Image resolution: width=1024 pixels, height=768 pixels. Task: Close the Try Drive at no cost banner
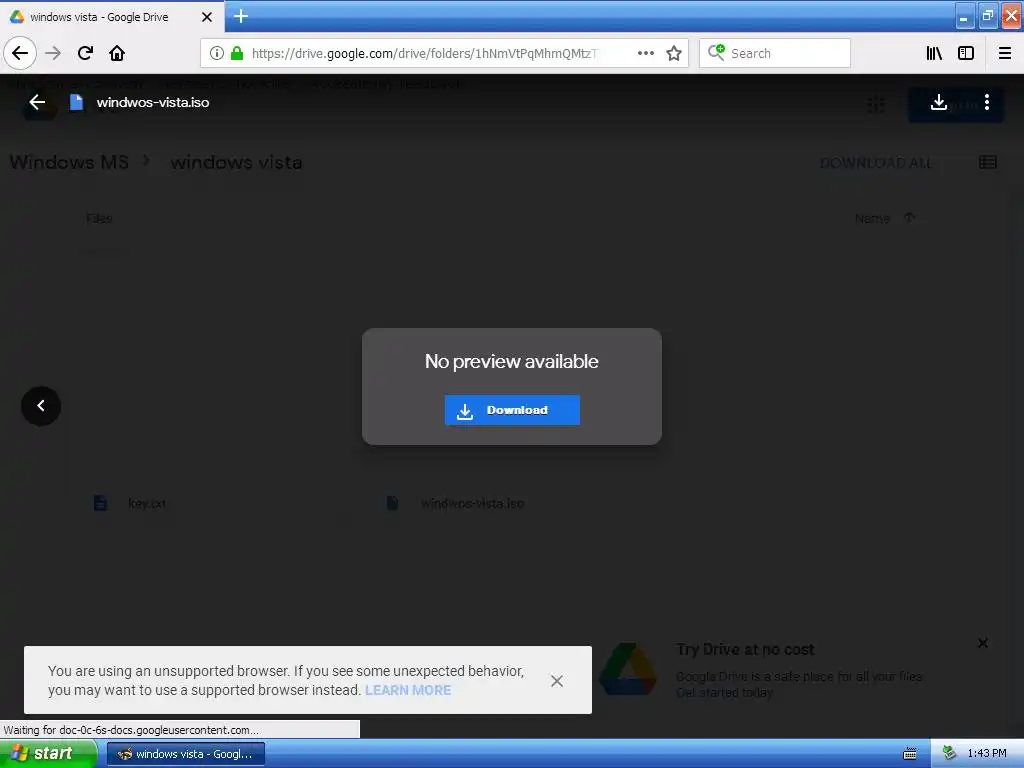[982, 643]
